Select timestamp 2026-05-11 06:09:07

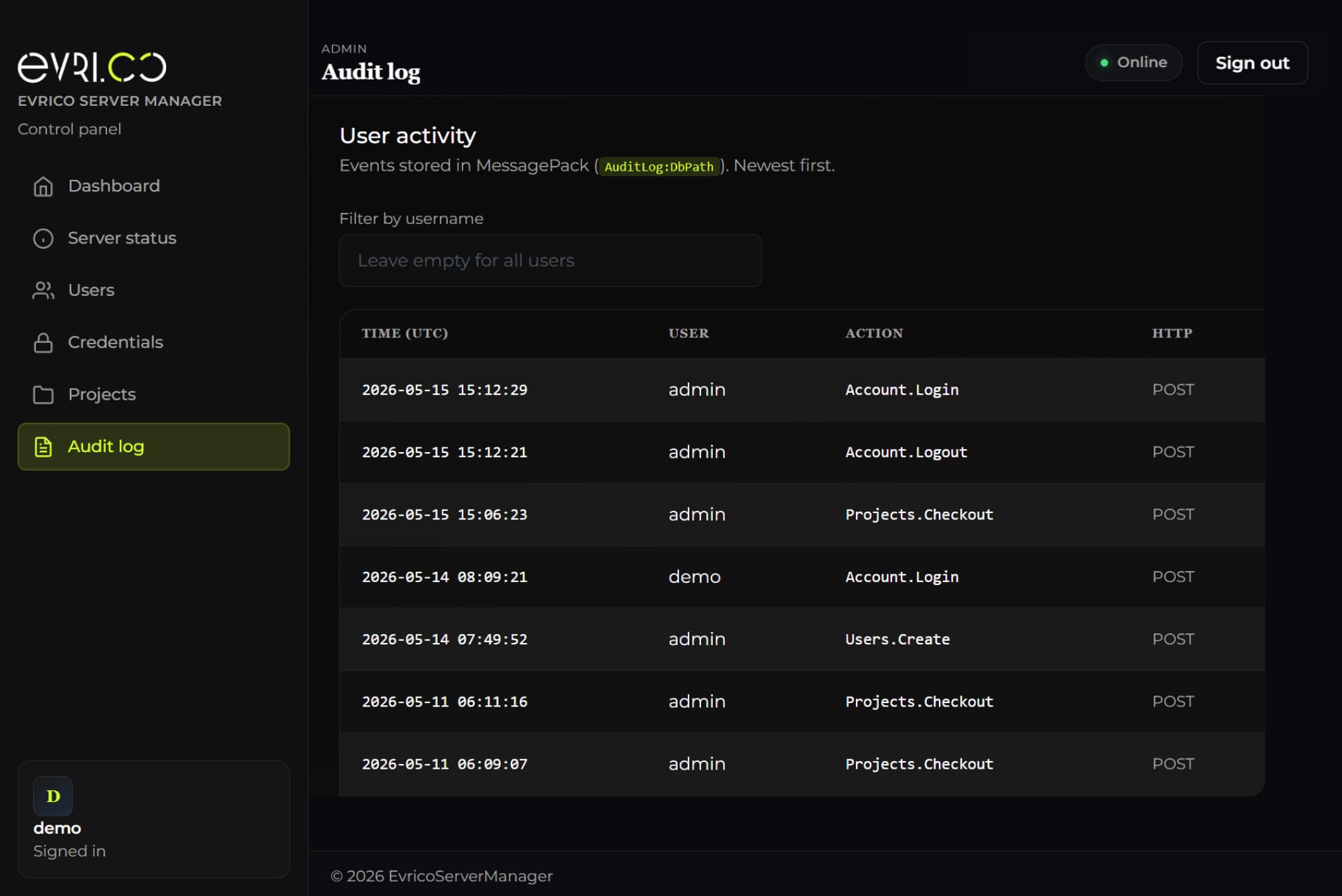pyautogui.click(x=445, y=764)
